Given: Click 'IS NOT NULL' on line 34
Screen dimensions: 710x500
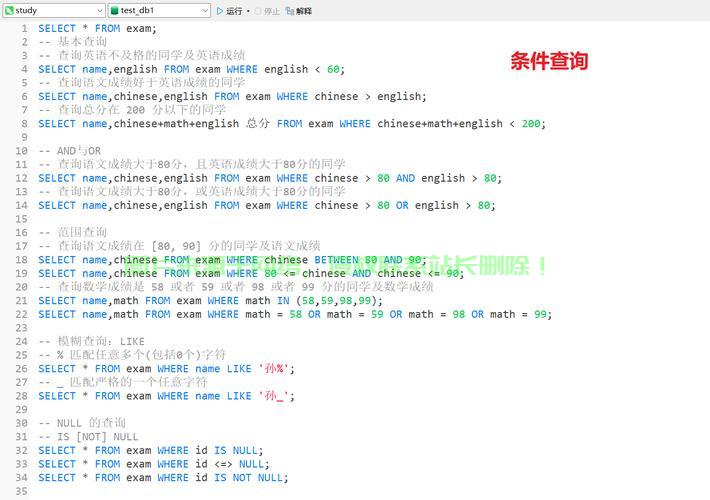Looking at the screenshot, I should click(249, 477).
